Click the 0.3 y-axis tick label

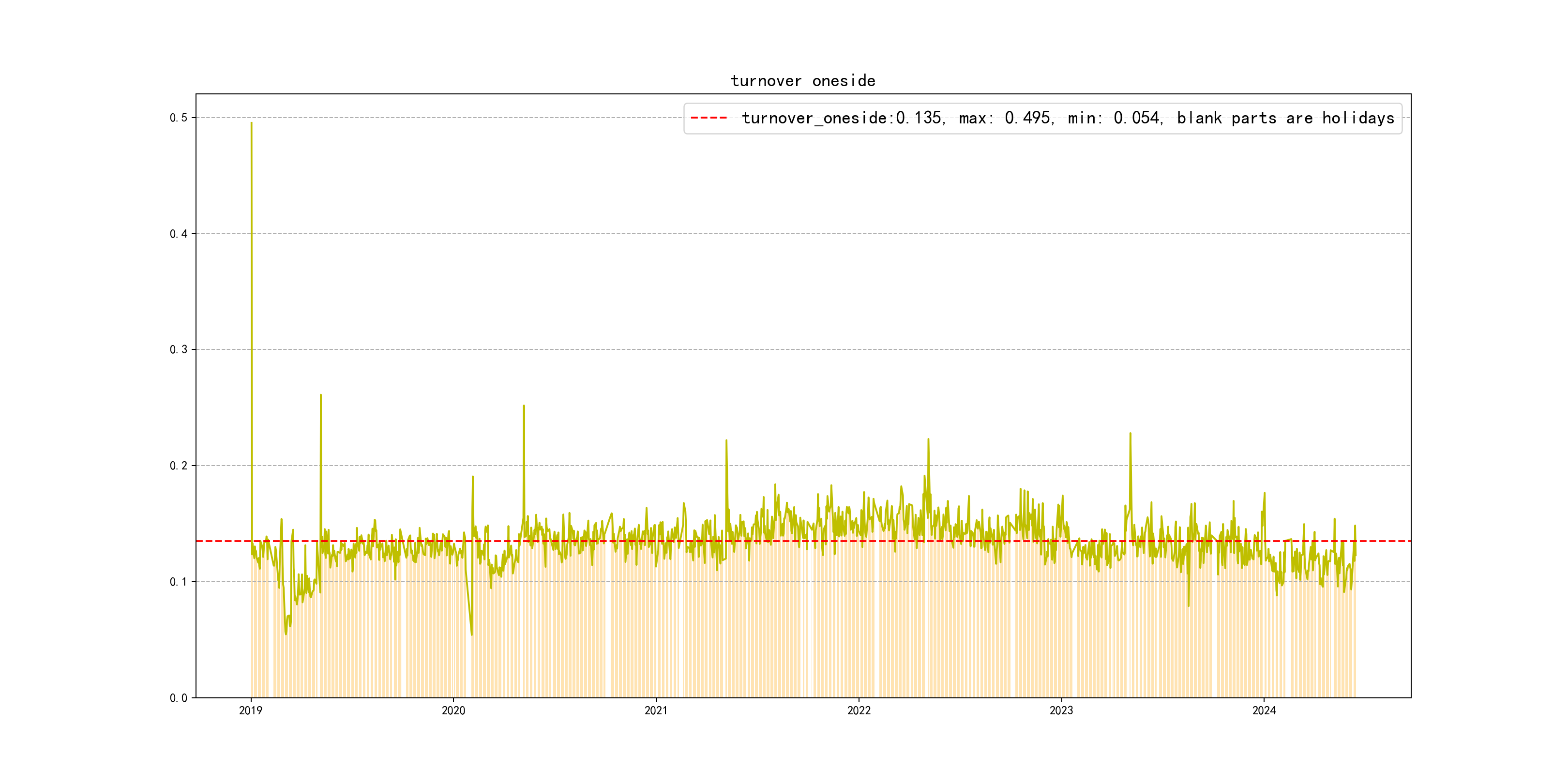point(179,349)
